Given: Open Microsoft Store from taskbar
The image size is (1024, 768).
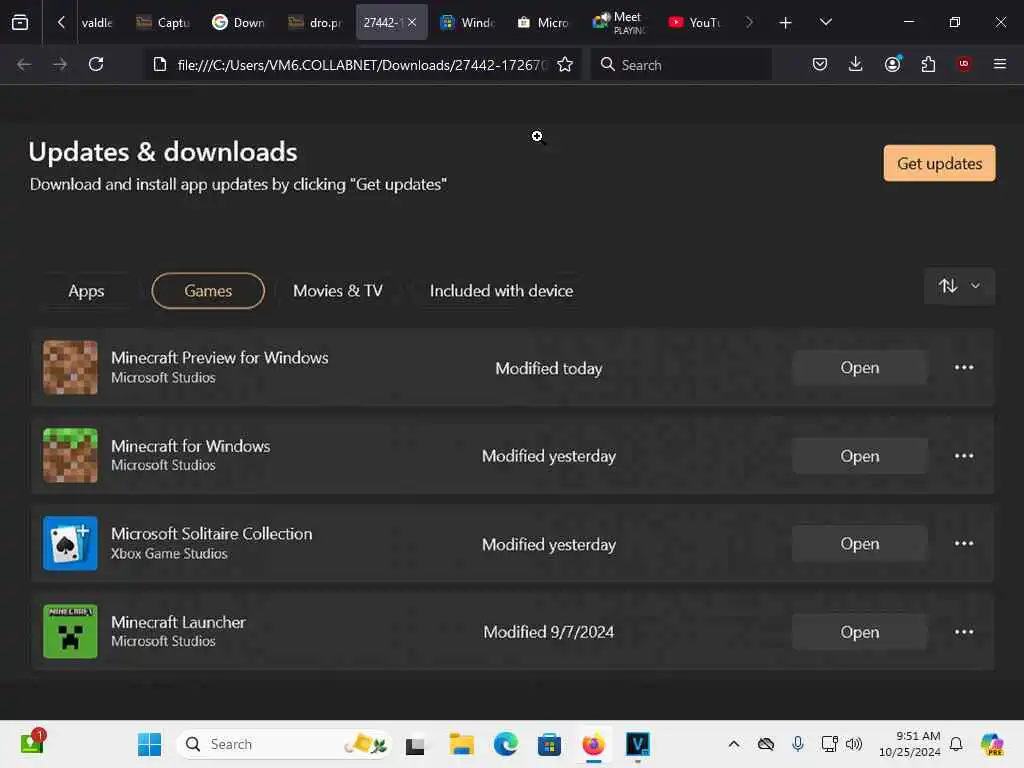Looking at the screenshot, I should tap(549, 744).
